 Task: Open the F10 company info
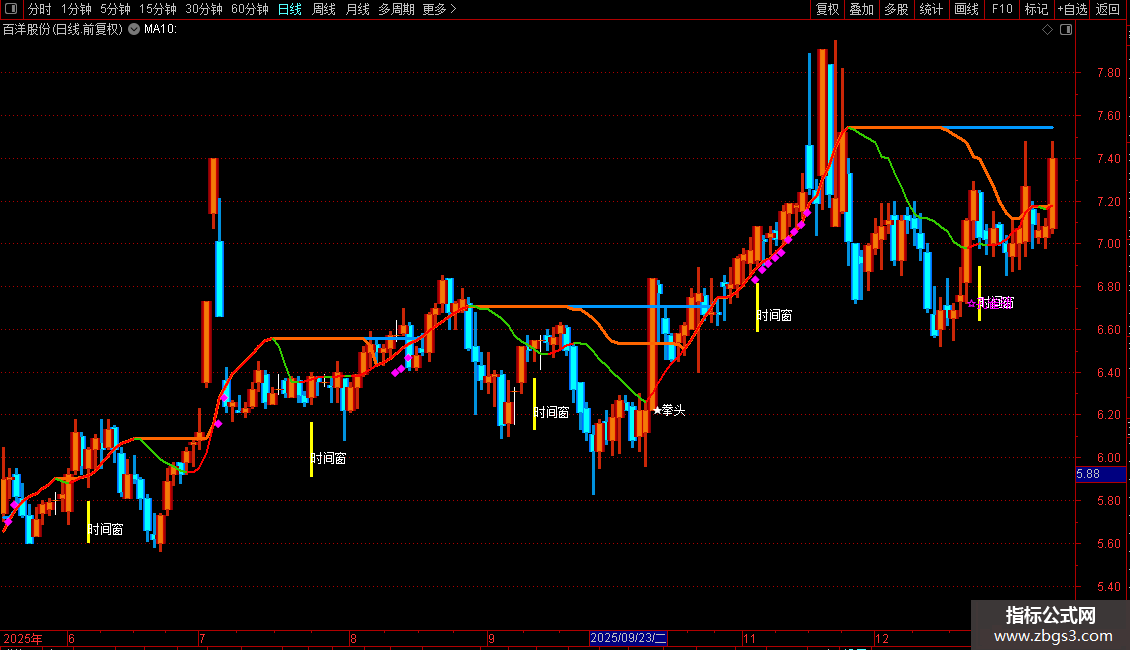(1002, 9)
